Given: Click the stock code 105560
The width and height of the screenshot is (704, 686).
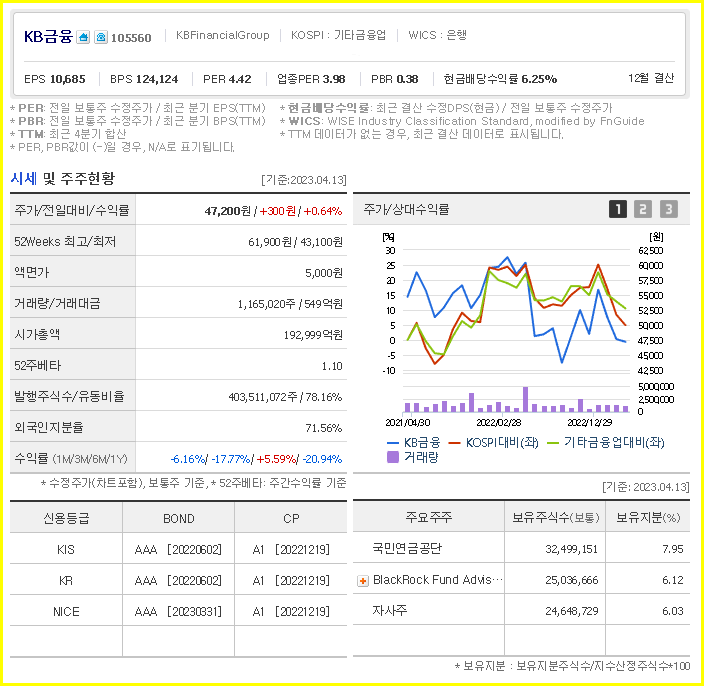Looking at the screenshot, I should tap(131, 38).
